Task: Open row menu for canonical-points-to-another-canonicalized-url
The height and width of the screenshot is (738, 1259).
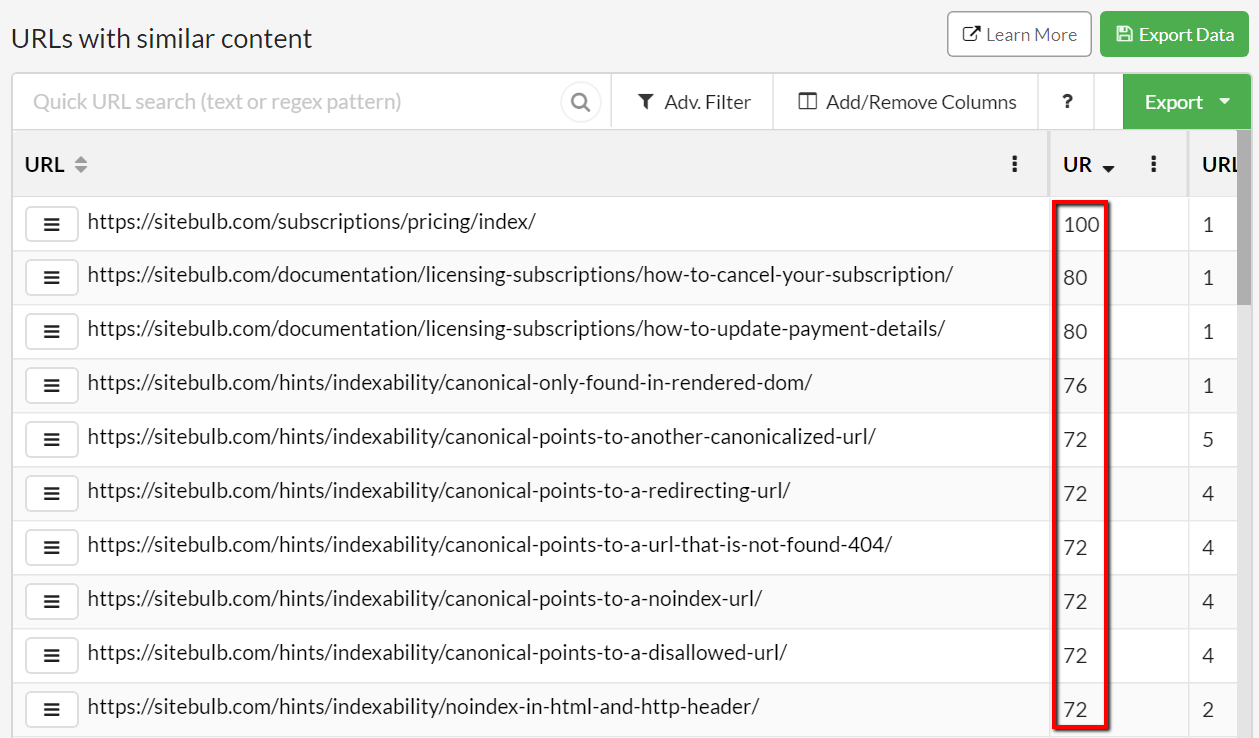Action: 52,441
